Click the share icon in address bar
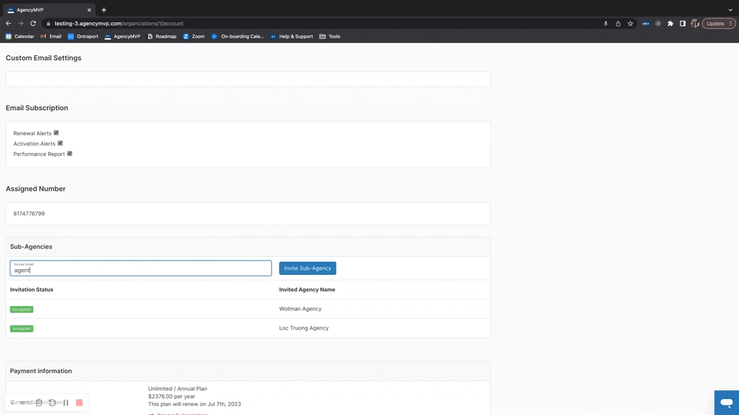The height and width of the screenshot is (415, 739). click(618, 24)
